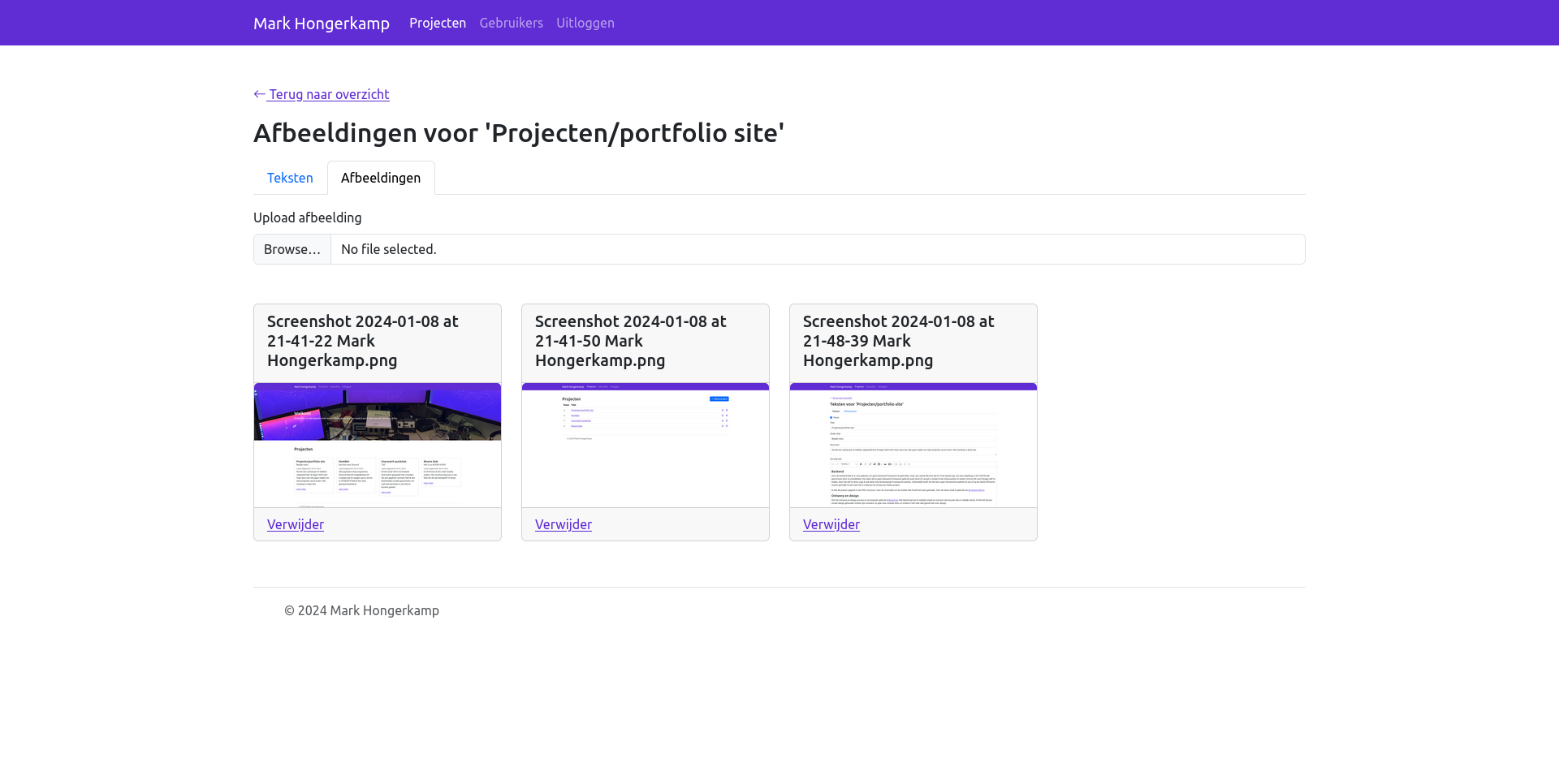Image resolution: width=1559 pixels, height=784 pixels.
Task: Open thumbnail of the 21-48-39 screenshot
Action: (x=913, y=445)
